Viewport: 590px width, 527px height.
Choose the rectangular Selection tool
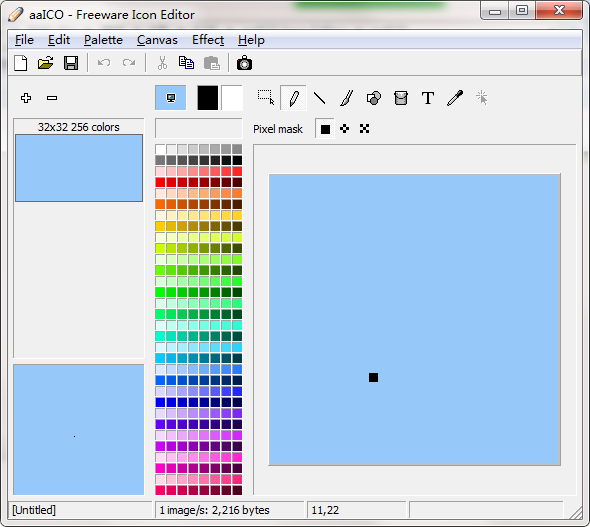(266, 97)
